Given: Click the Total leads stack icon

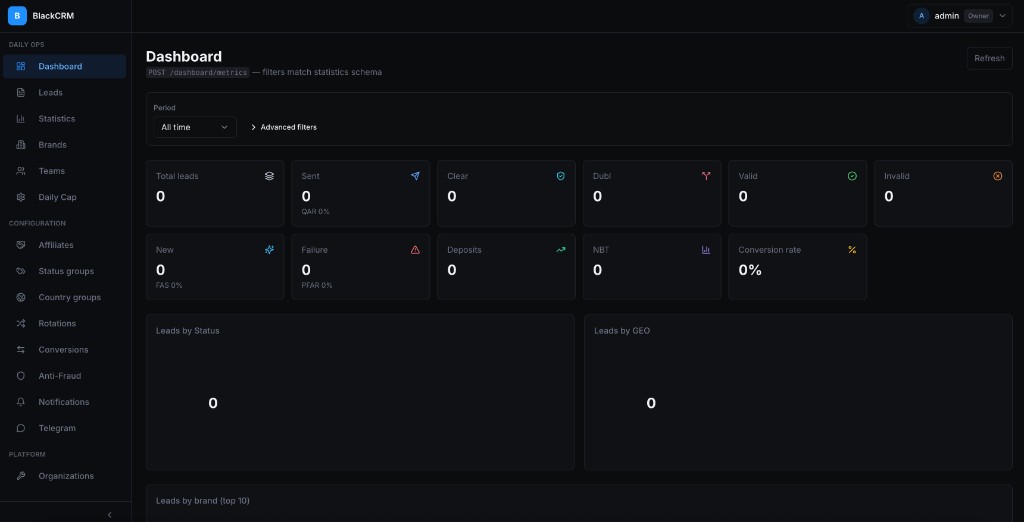Looking at the screenshot, I should click(x=269, y=176).
